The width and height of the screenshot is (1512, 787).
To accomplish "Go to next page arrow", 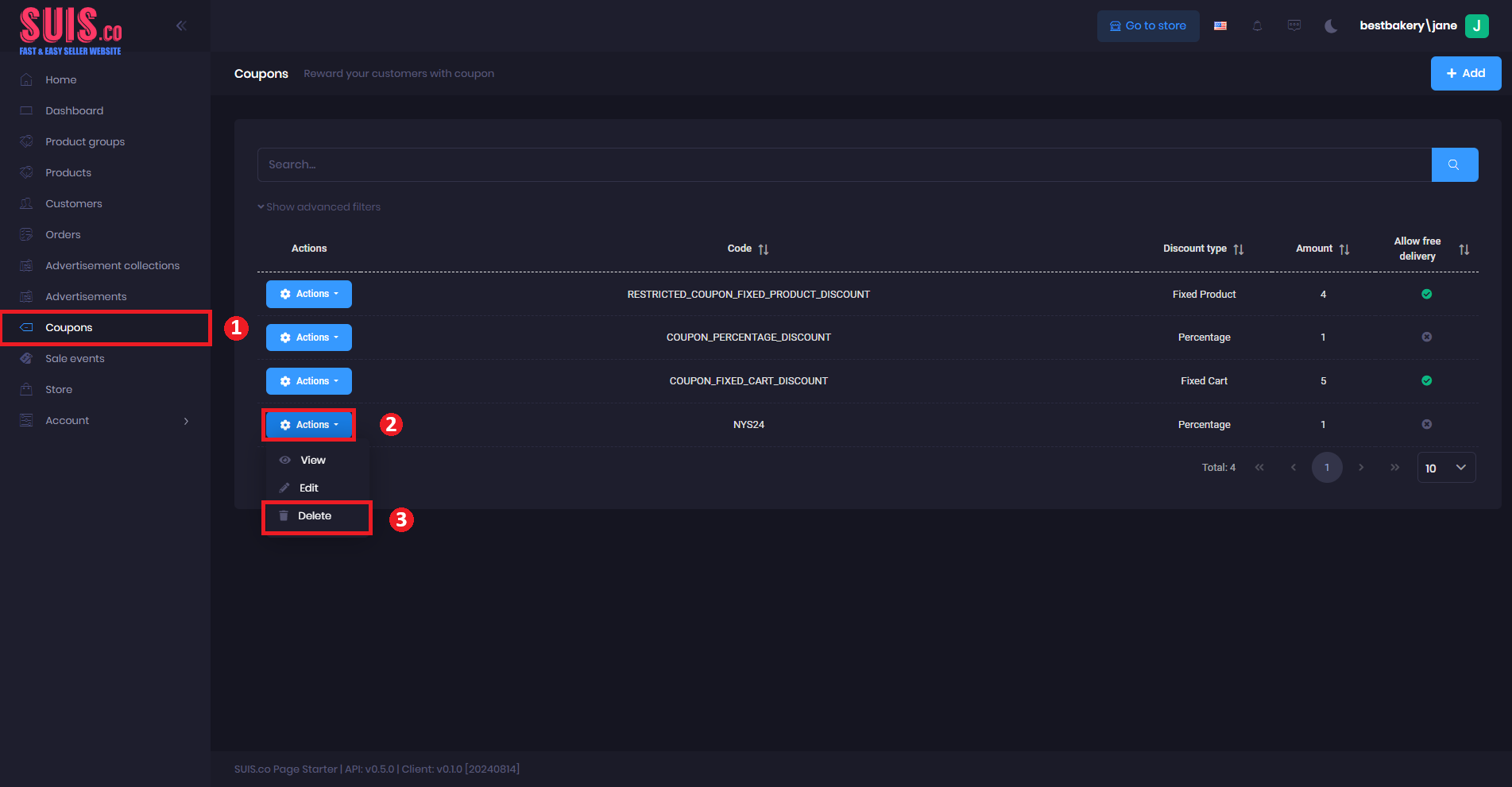I will pos(1361,467).
